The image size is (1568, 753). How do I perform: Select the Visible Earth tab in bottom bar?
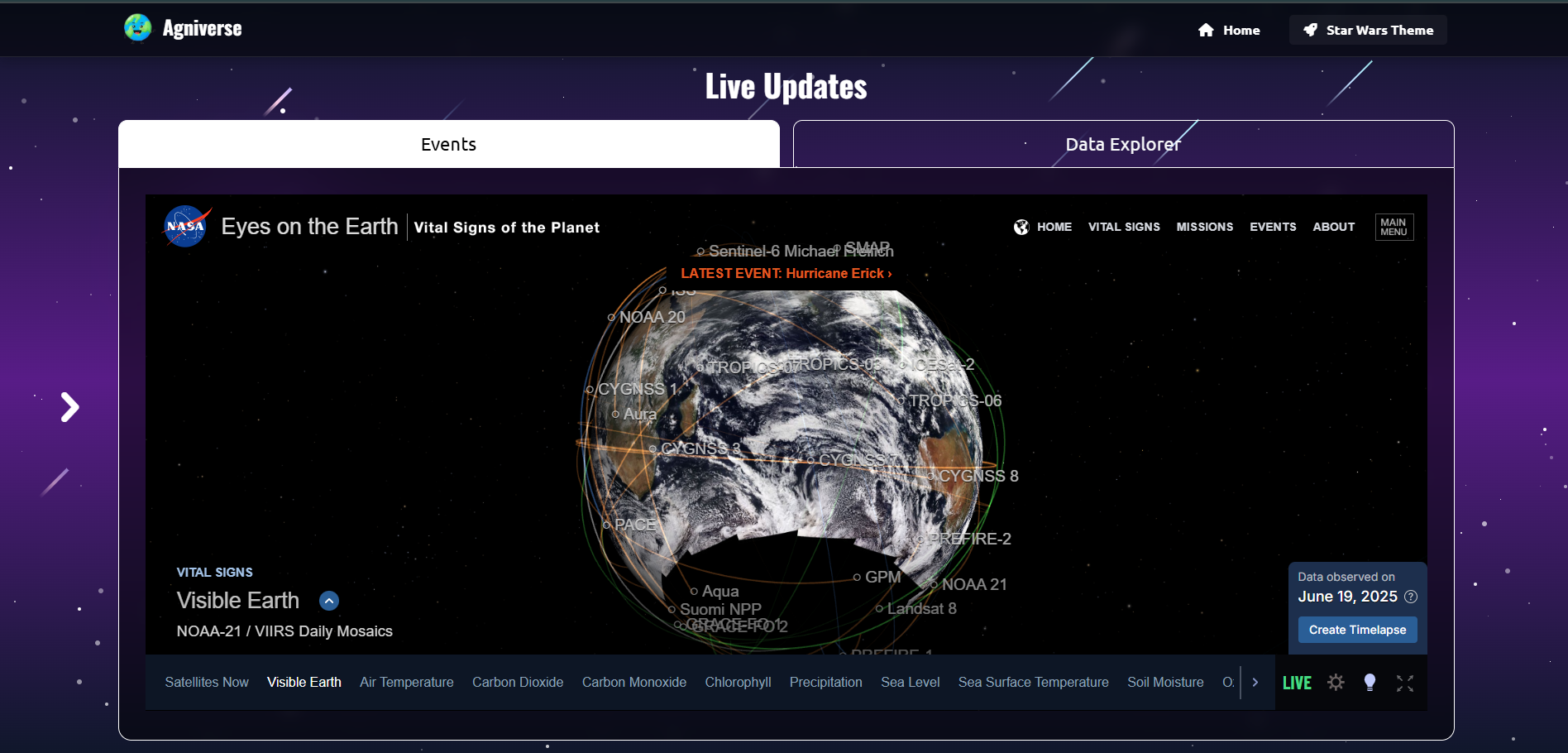(x=304, y=682)
